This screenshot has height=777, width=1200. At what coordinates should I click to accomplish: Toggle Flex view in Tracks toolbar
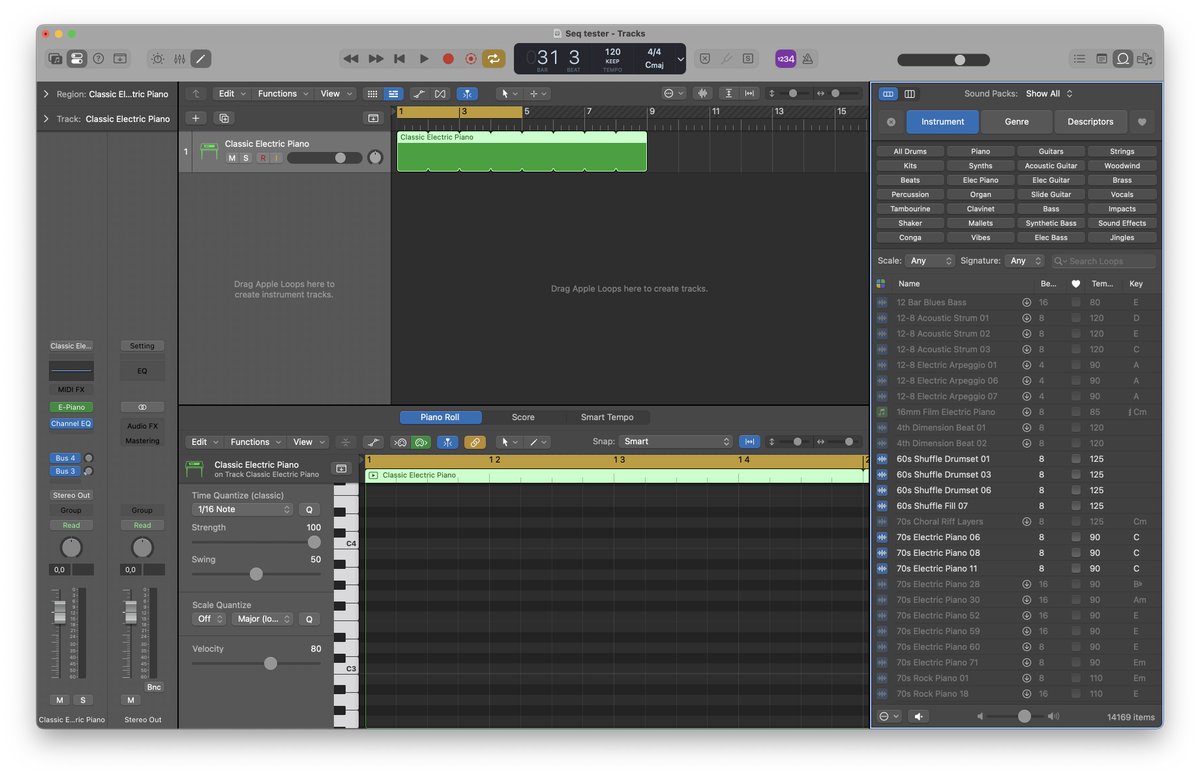pyautogui.click(x=441, y=94)
